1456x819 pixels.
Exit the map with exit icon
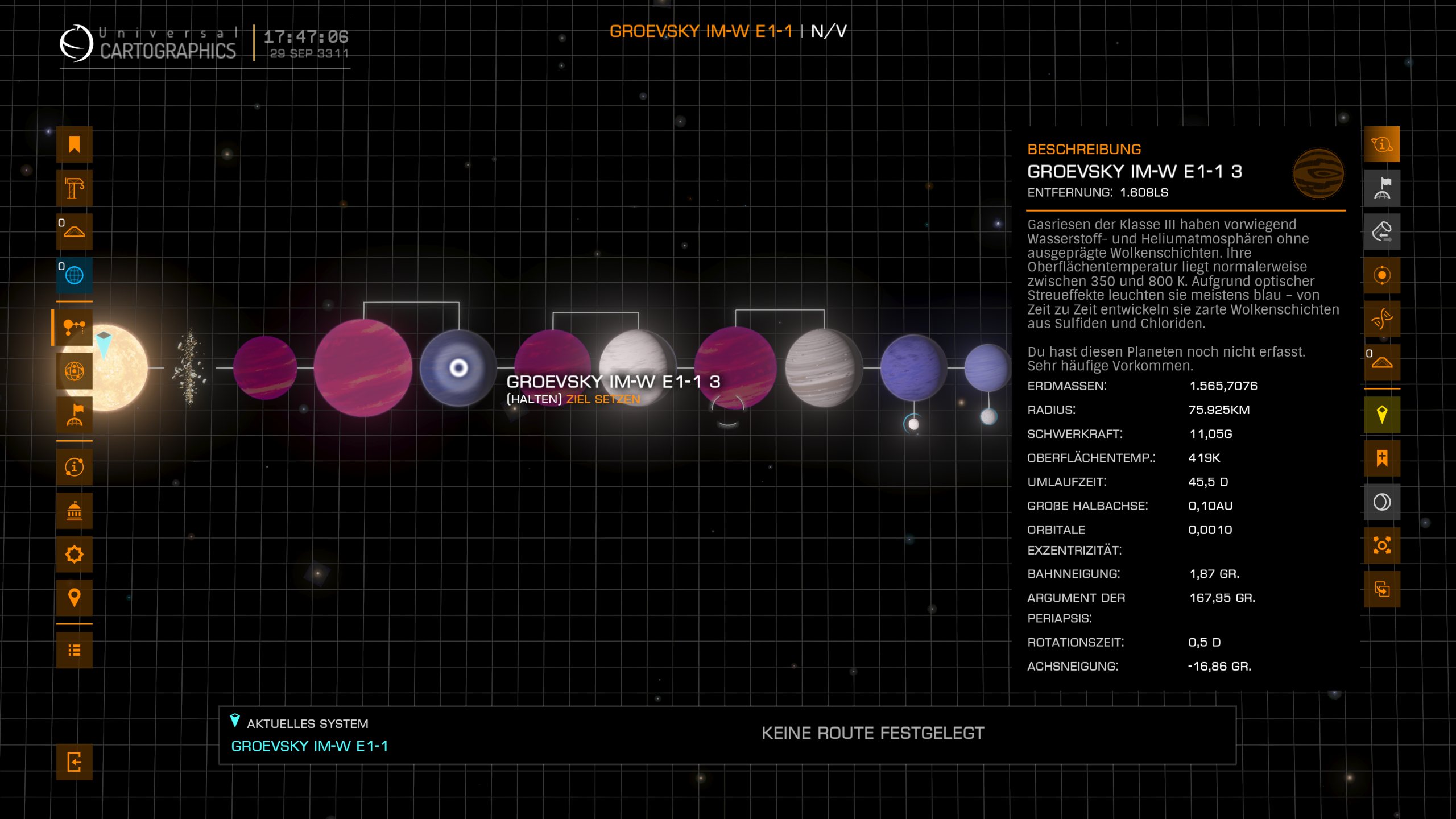(x=74, y=762)
